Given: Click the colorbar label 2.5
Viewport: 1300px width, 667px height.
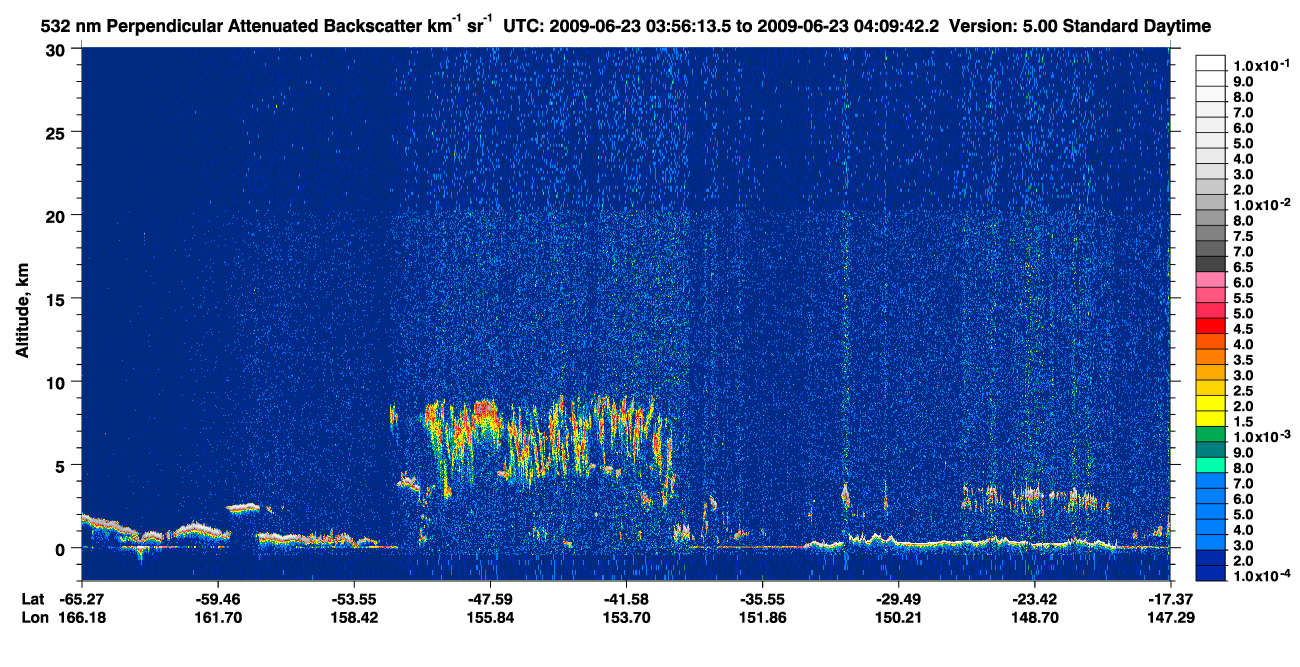Looking at the screenshot, I should (1243, 390).
